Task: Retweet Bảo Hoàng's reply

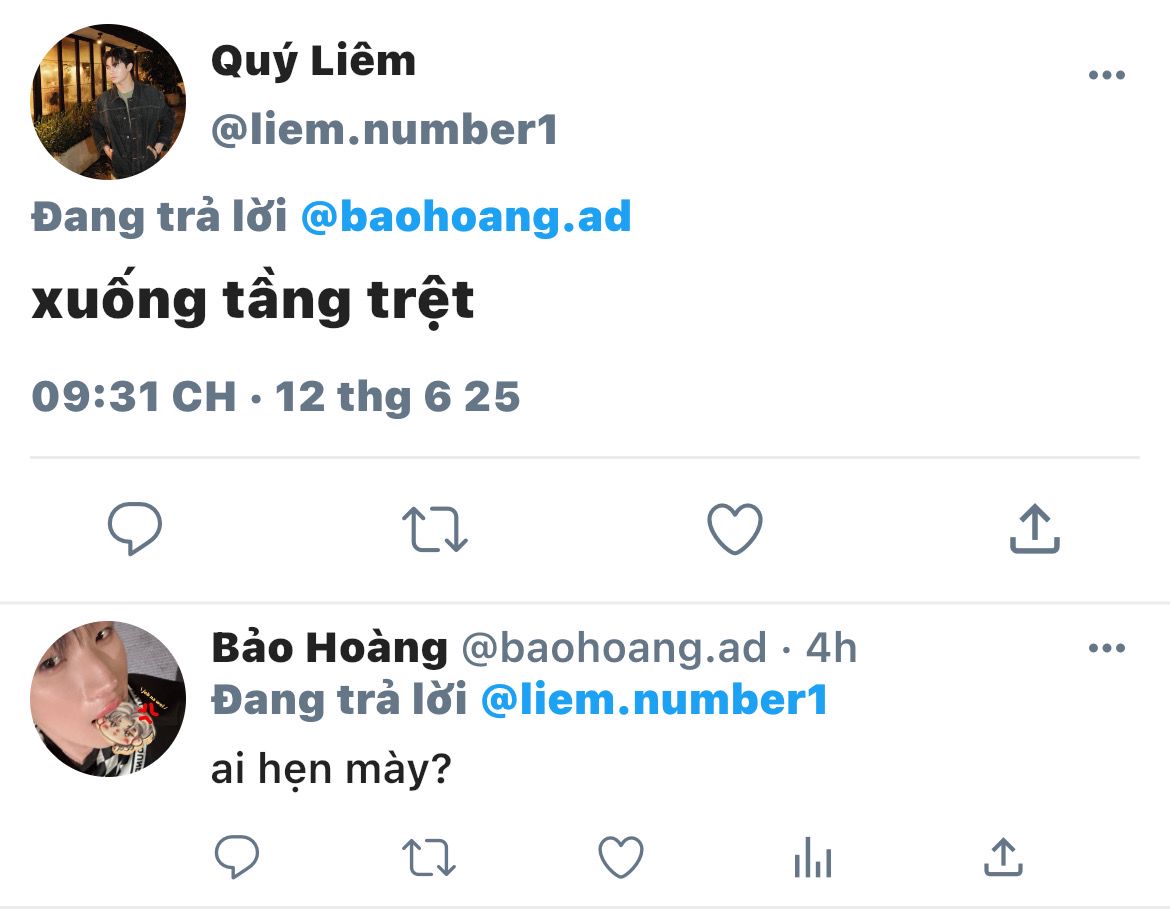Action: tap(429, 857)
